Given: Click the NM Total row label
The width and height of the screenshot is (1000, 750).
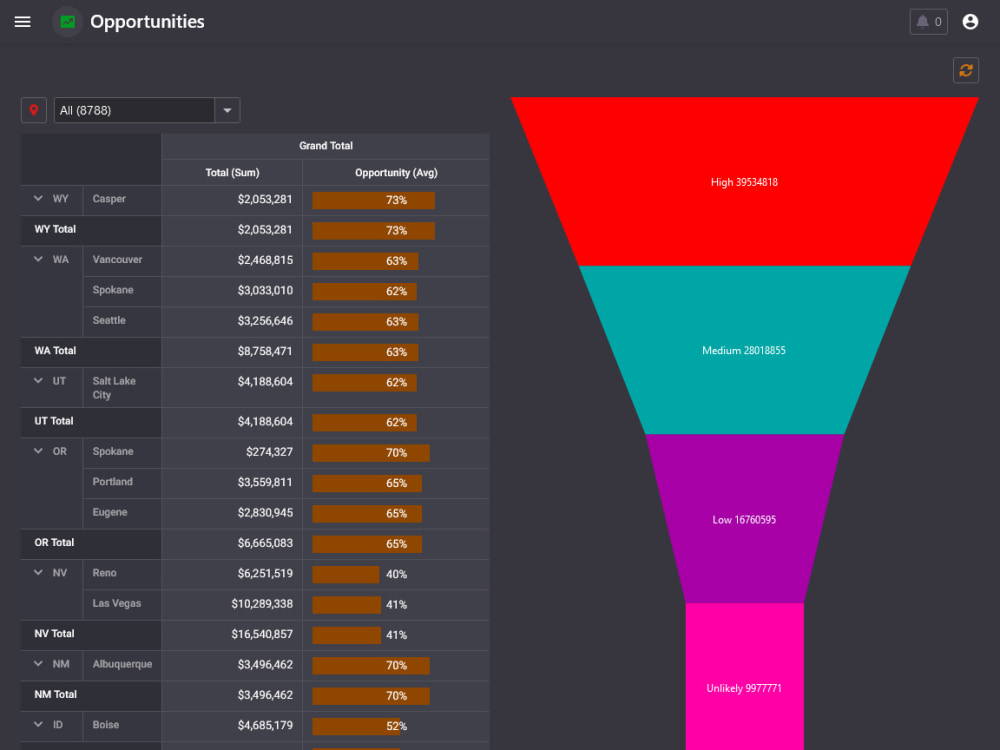Looking at the screenshot, I should coord(55,694).
